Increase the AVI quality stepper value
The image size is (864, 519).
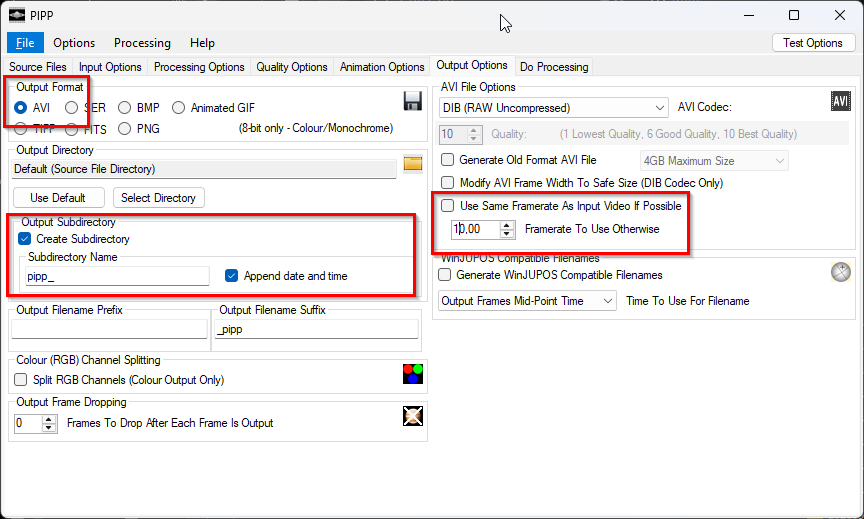coord(474,130)
